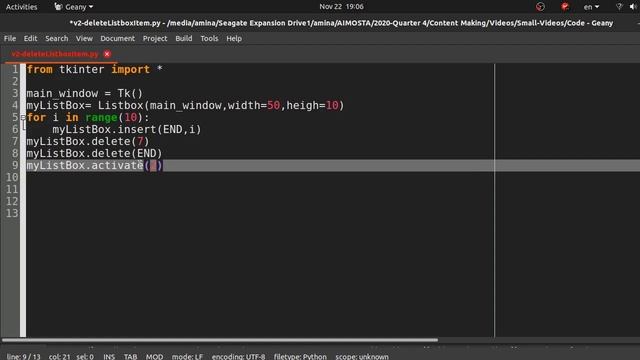Close the v2-deleteListboxItem.py tab

point(107,54)
